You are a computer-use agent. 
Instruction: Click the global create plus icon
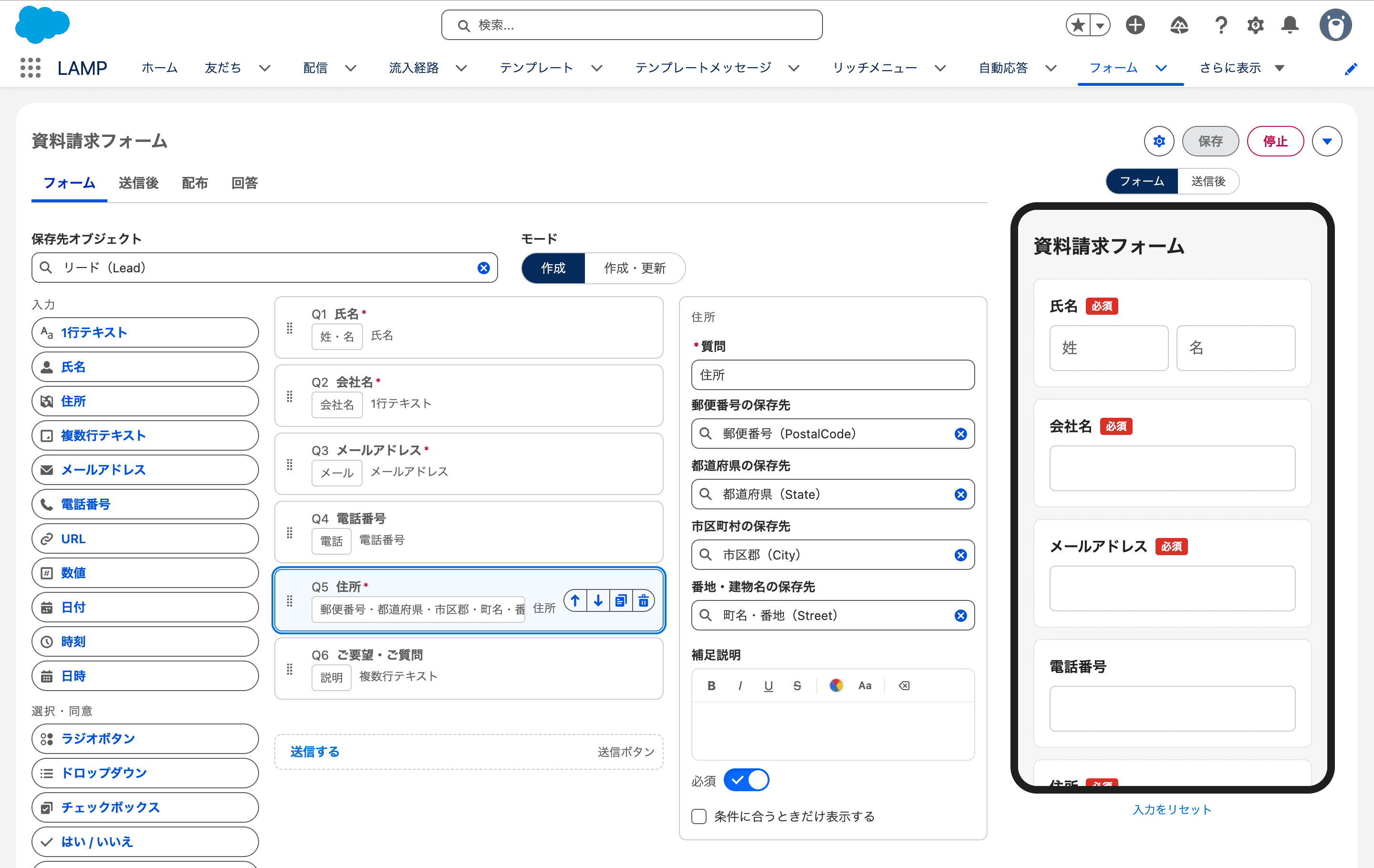[x=1135, y=25]
